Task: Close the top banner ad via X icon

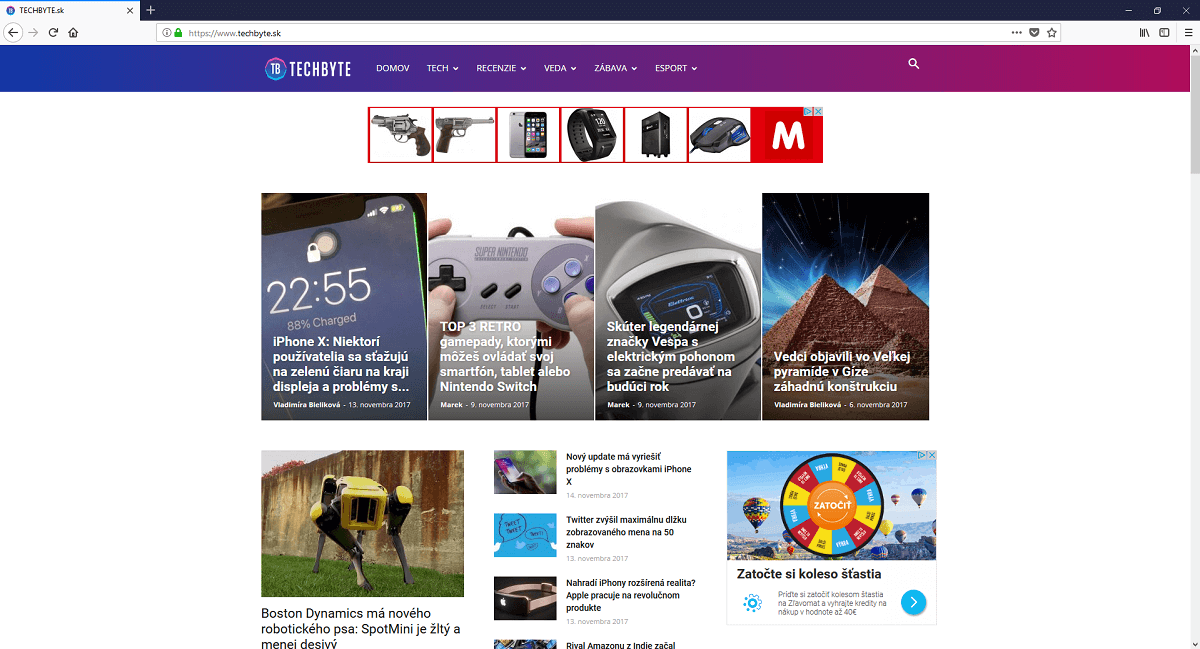Action: [x=818, y=112]
